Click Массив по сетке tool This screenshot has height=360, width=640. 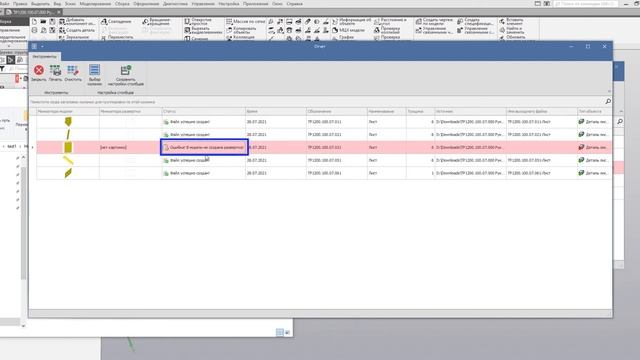pos(246,21)
